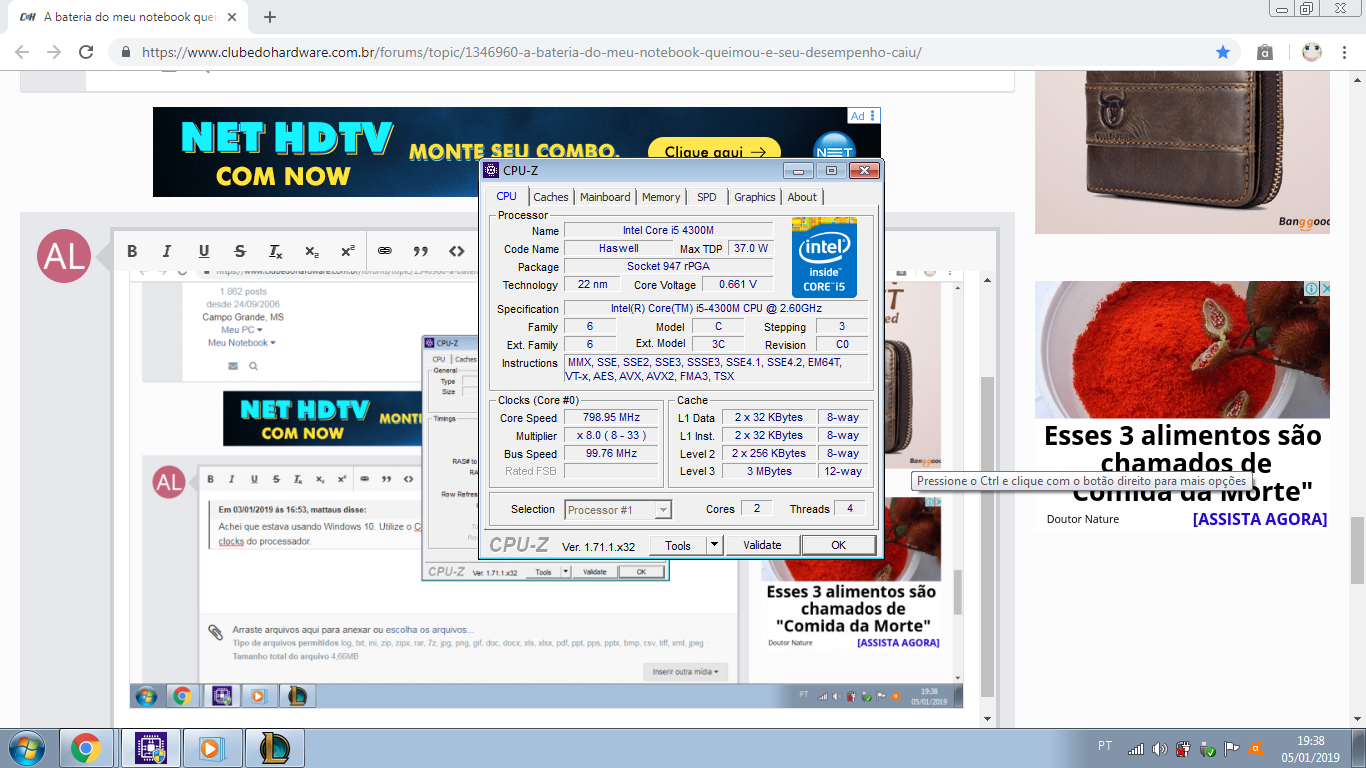Click the Doutor Nature label in right sidebar ad

pyautogui.click(x=1083, y=519)
